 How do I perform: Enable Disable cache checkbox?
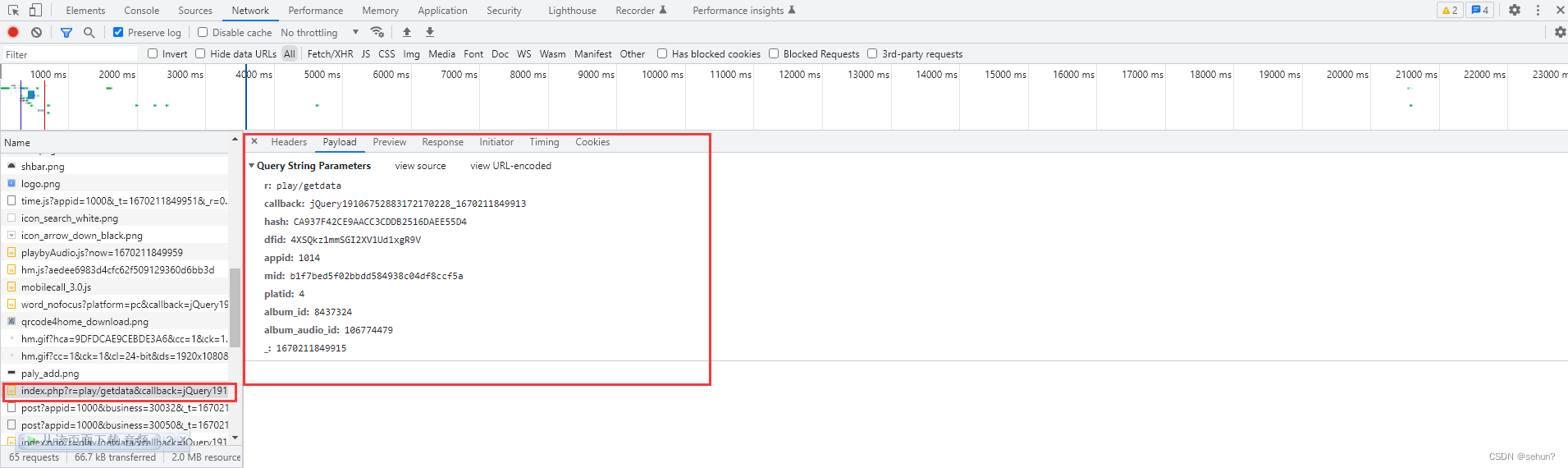coord(203,32)
